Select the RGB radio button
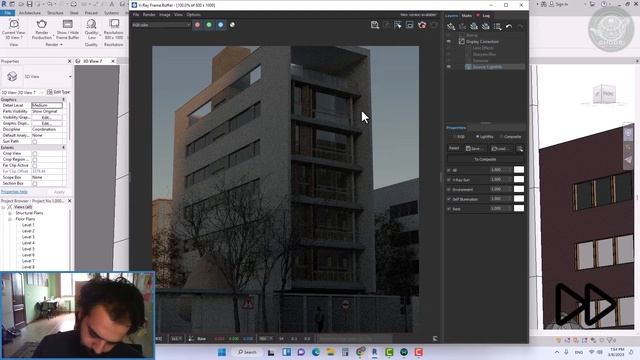This screenshot has height=360, width=640. tap(455, 137)
